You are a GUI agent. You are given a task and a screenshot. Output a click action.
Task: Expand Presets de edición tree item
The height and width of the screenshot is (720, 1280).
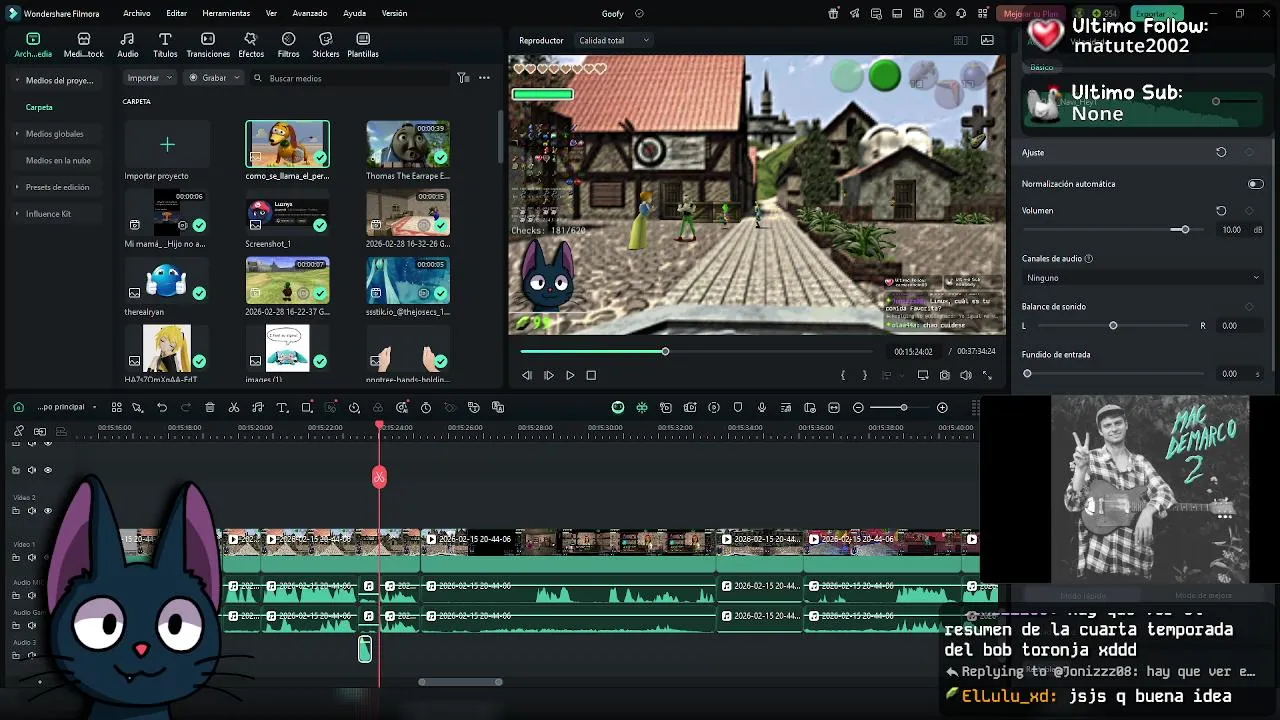pyautogui.click(x=17, y=187)
